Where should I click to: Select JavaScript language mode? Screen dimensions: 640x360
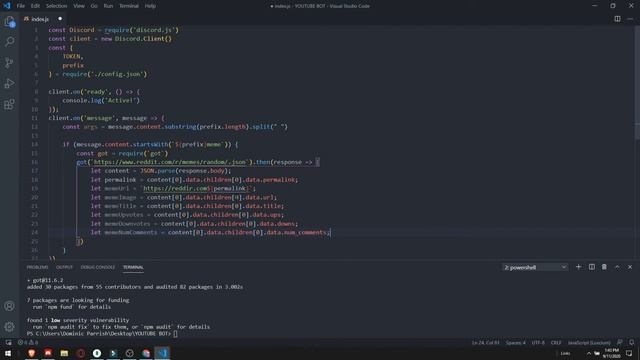[589, 342]
